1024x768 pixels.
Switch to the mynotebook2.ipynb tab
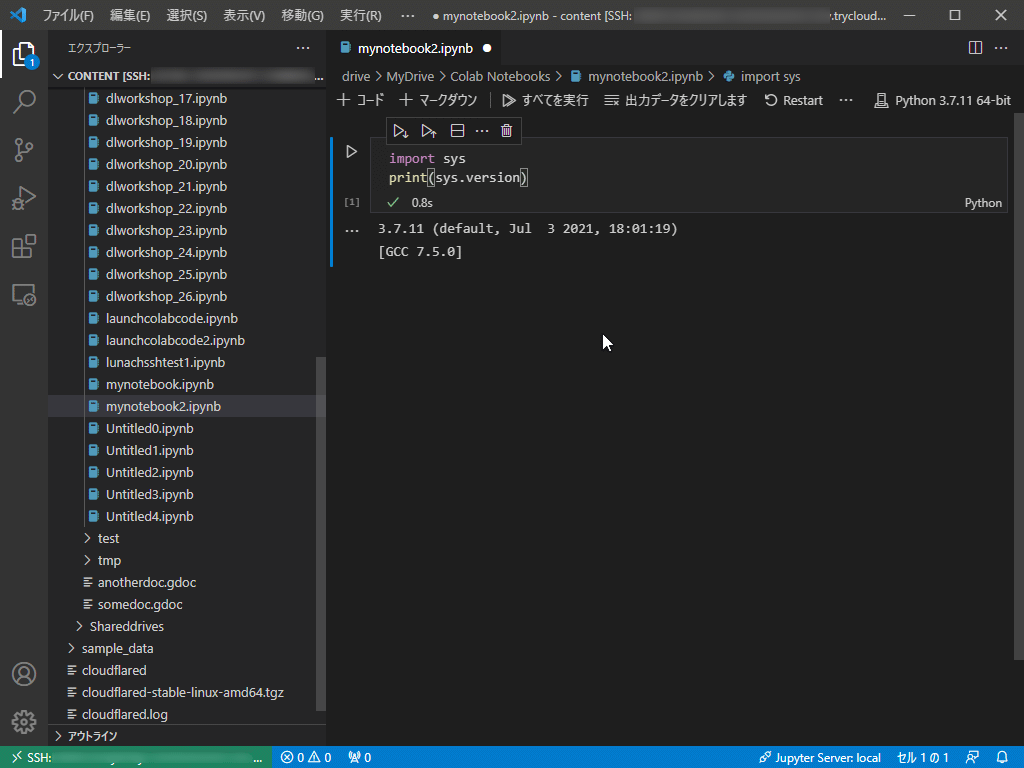click(414, 48)
